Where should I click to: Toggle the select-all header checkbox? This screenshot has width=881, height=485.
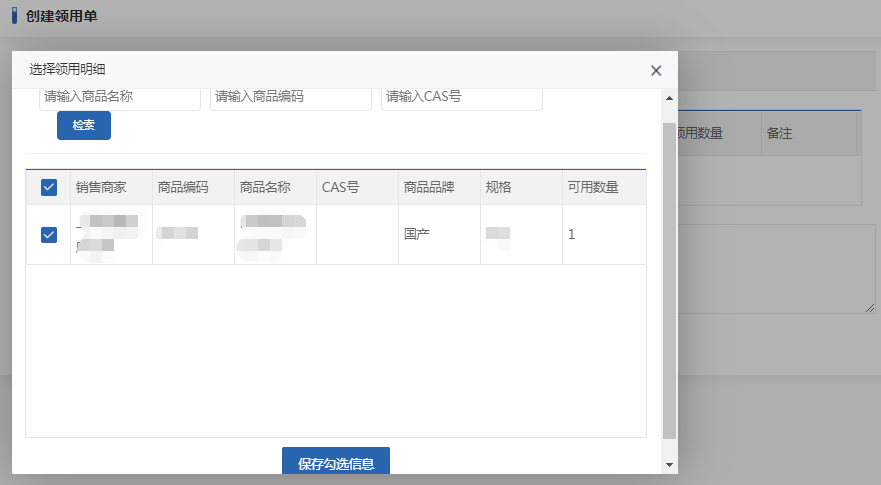coord(49,187)
